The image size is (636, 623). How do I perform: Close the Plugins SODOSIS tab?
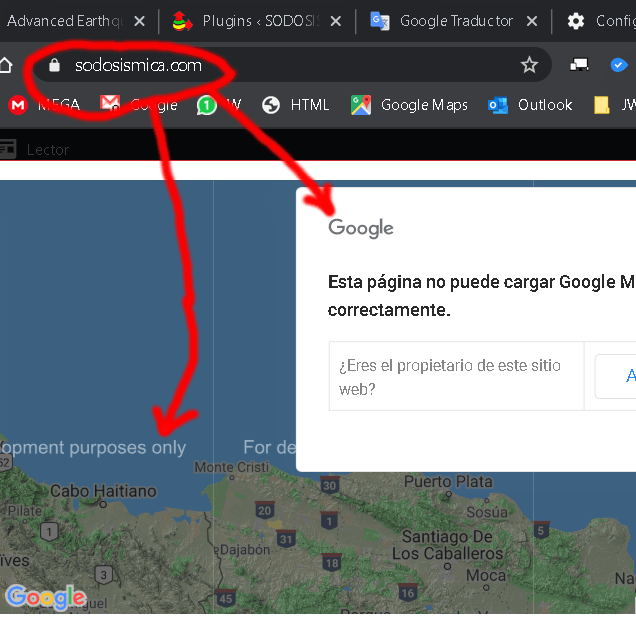click(x=335, y=21)
